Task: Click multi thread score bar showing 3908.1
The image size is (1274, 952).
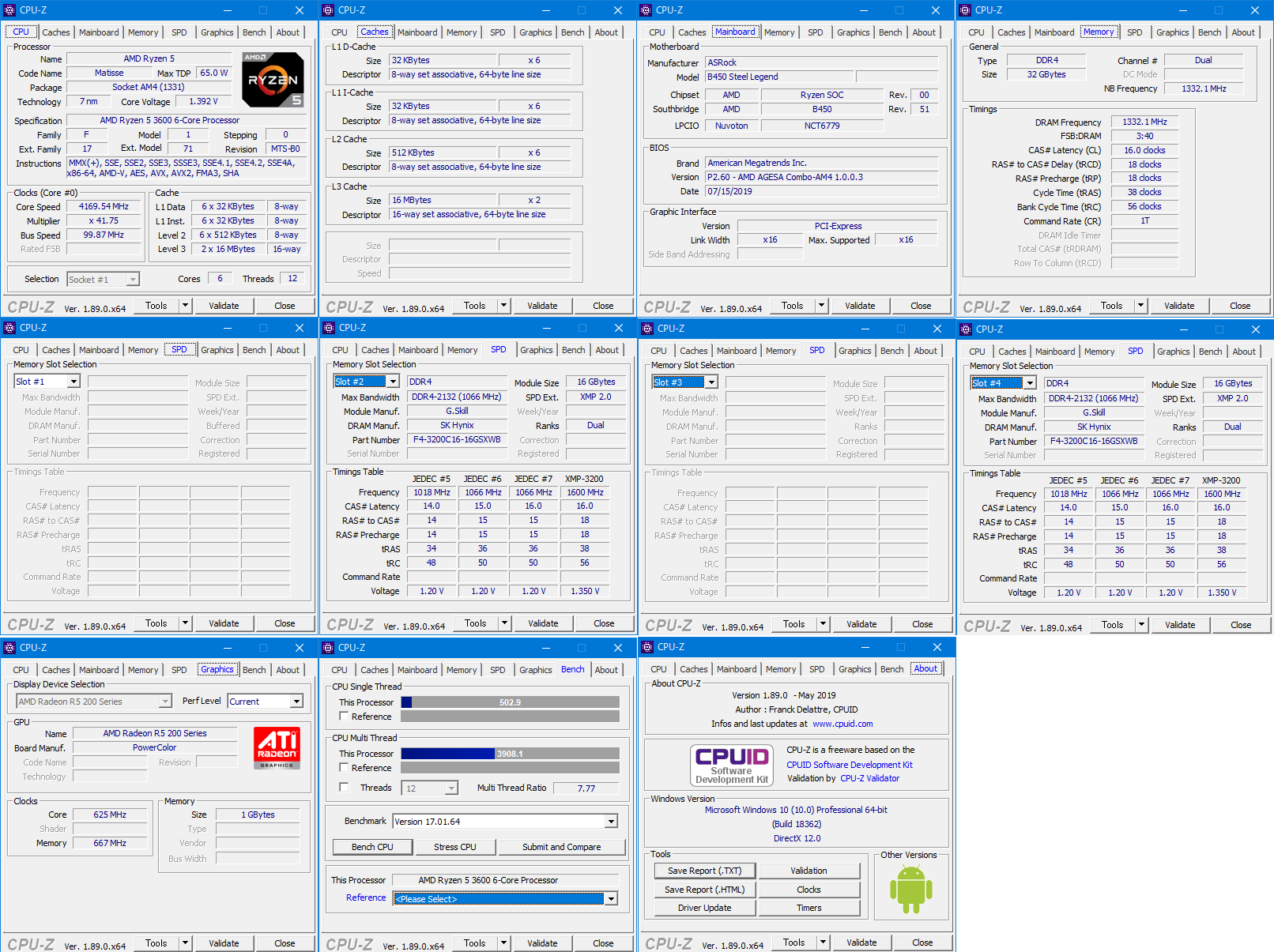Action: click(510, 754)
